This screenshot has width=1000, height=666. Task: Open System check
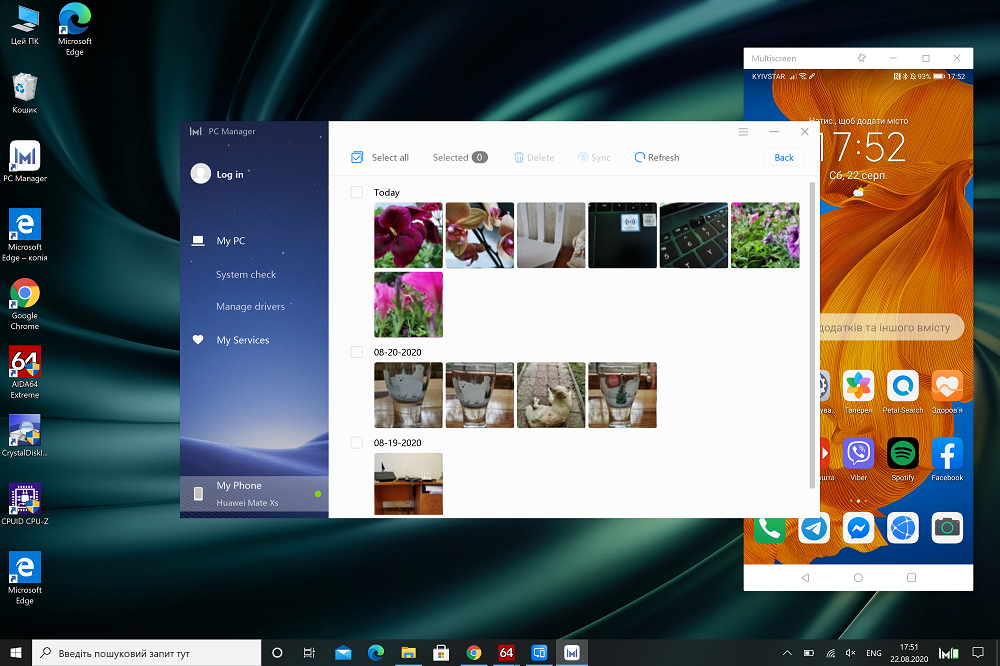click(x=246, y=274)
